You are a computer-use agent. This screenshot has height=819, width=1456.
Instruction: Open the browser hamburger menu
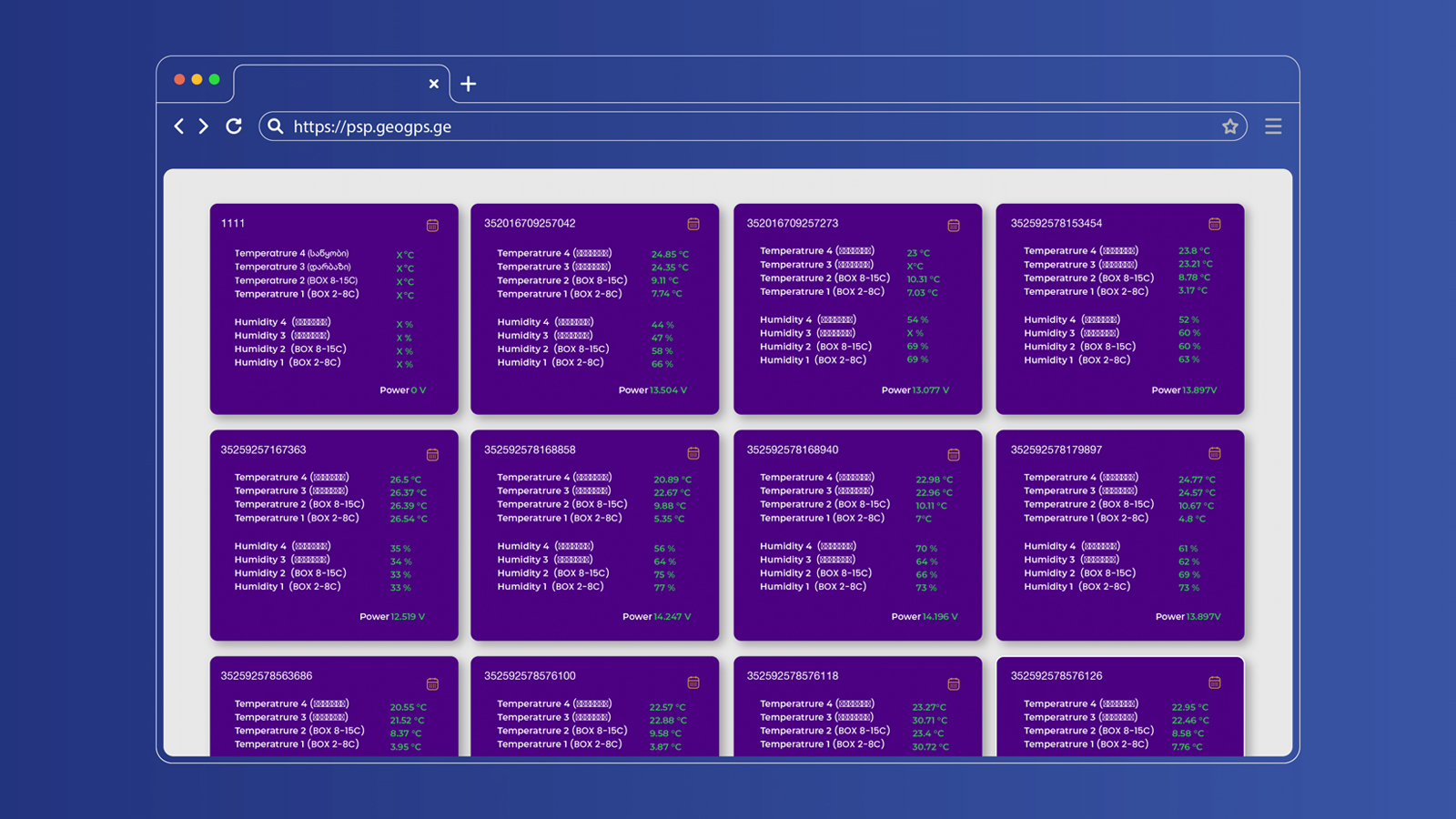coord(1273,126)
